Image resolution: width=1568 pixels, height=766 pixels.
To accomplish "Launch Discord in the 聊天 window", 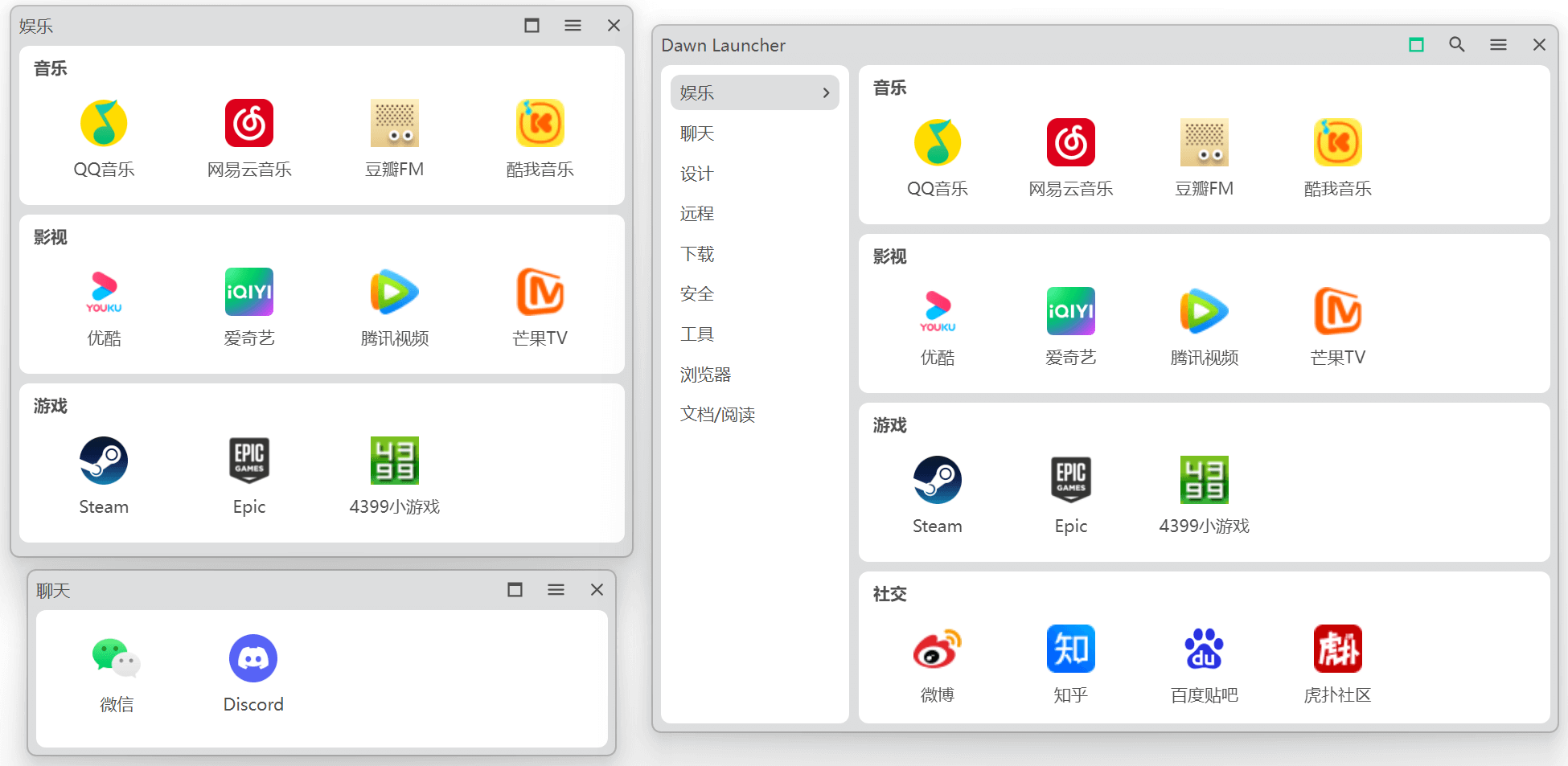I will pos(253,674).
